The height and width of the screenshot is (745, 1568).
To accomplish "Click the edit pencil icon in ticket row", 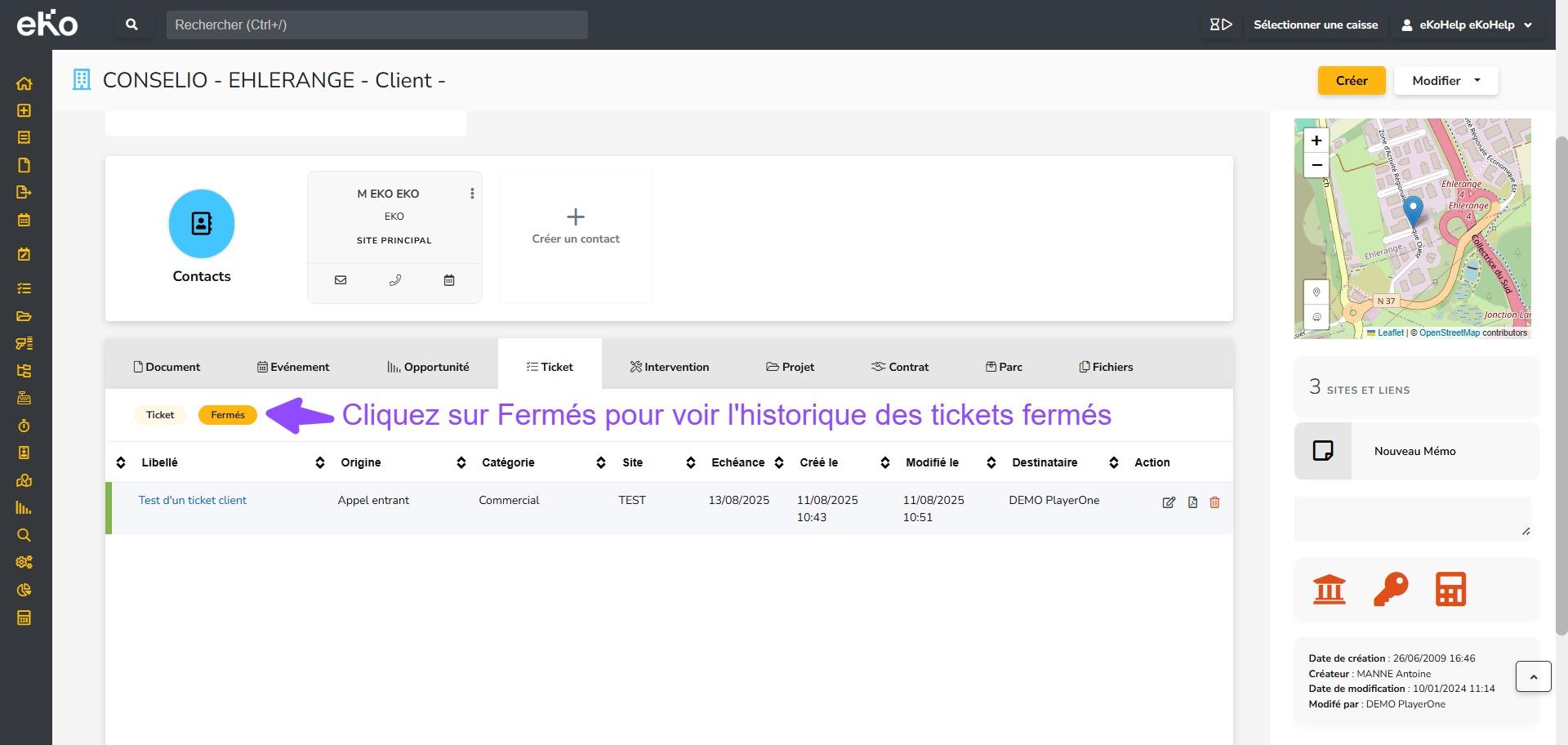I will [1169, 502].
